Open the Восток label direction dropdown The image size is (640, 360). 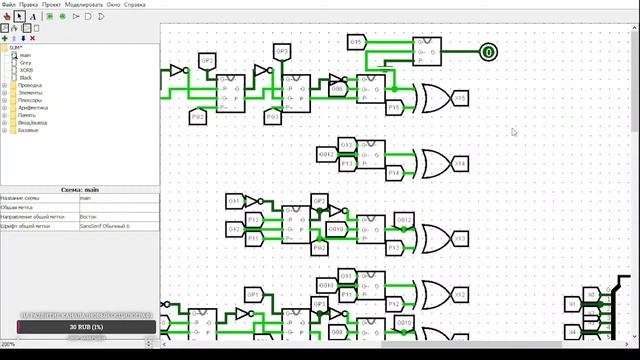coord(119,217)
